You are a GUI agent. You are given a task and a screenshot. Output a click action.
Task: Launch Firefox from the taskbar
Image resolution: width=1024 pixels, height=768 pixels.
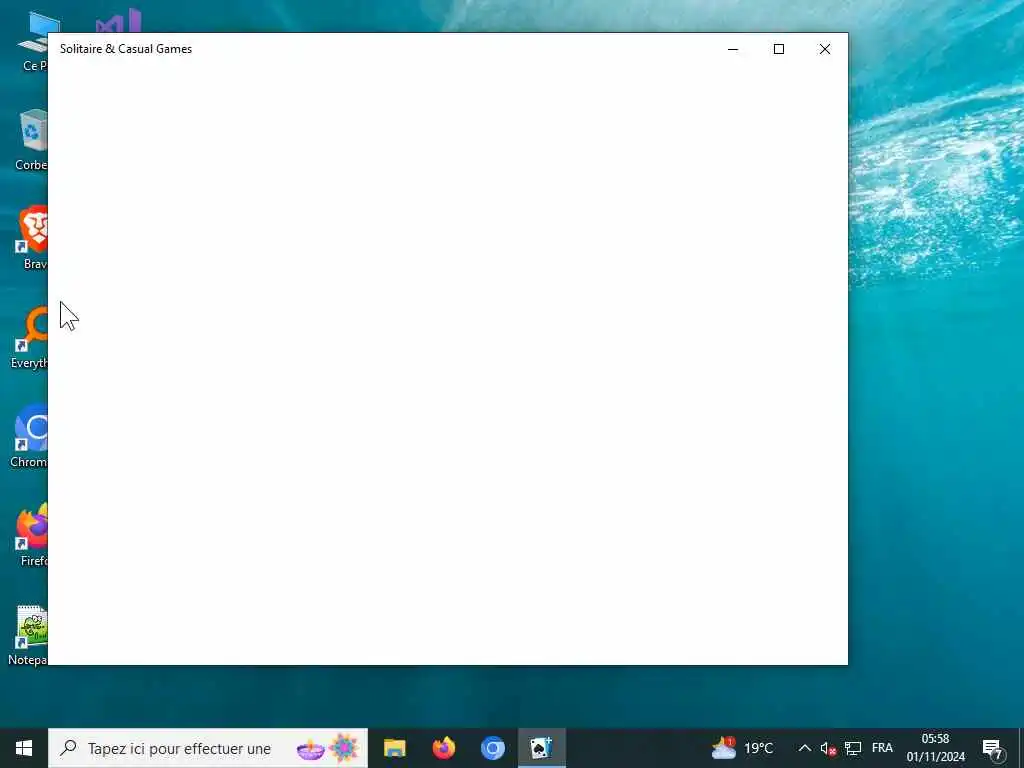443,748
